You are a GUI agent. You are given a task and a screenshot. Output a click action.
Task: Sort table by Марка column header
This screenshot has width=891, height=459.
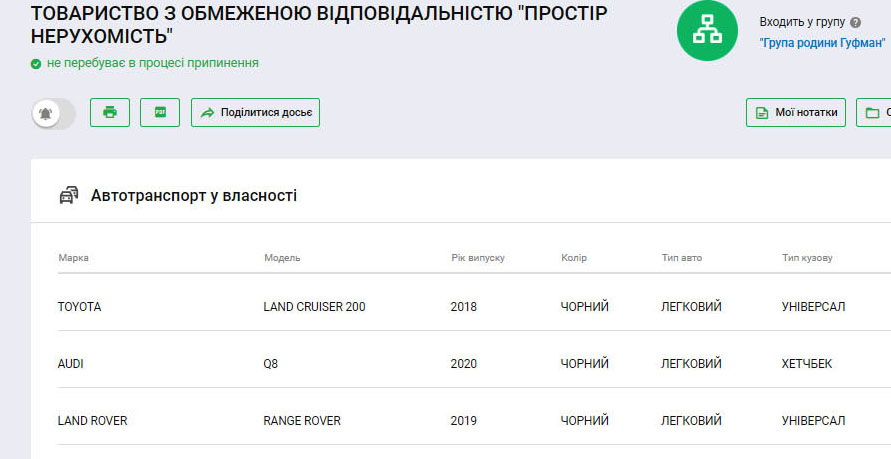tap(74, 258)
